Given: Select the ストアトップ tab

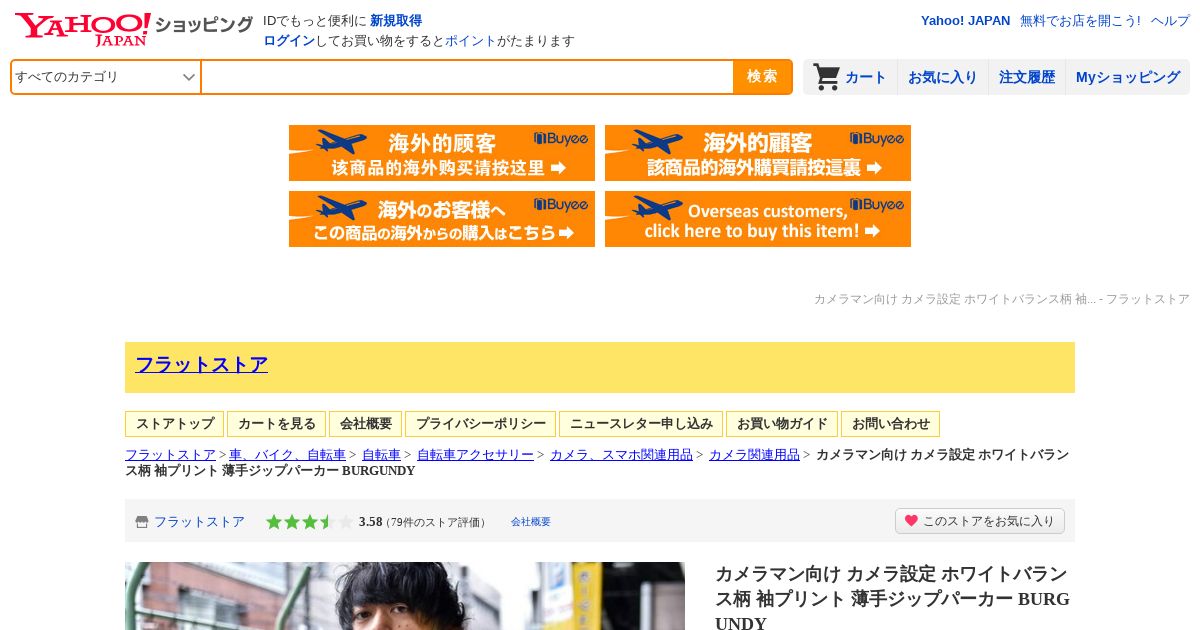Looking at the screenshot, I should coord(175,424).
